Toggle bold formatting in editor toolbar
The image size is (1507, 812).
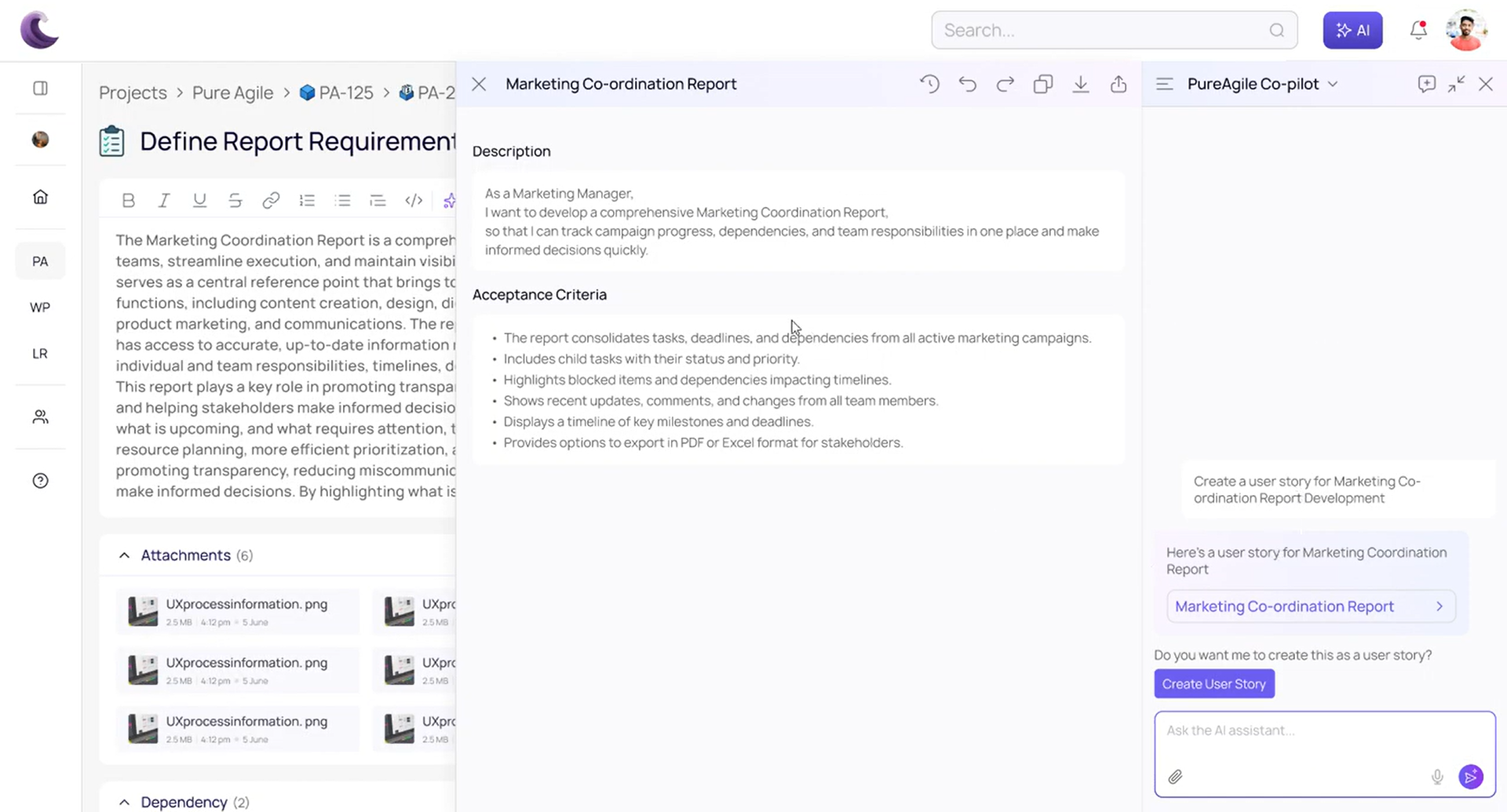(128, 201)
